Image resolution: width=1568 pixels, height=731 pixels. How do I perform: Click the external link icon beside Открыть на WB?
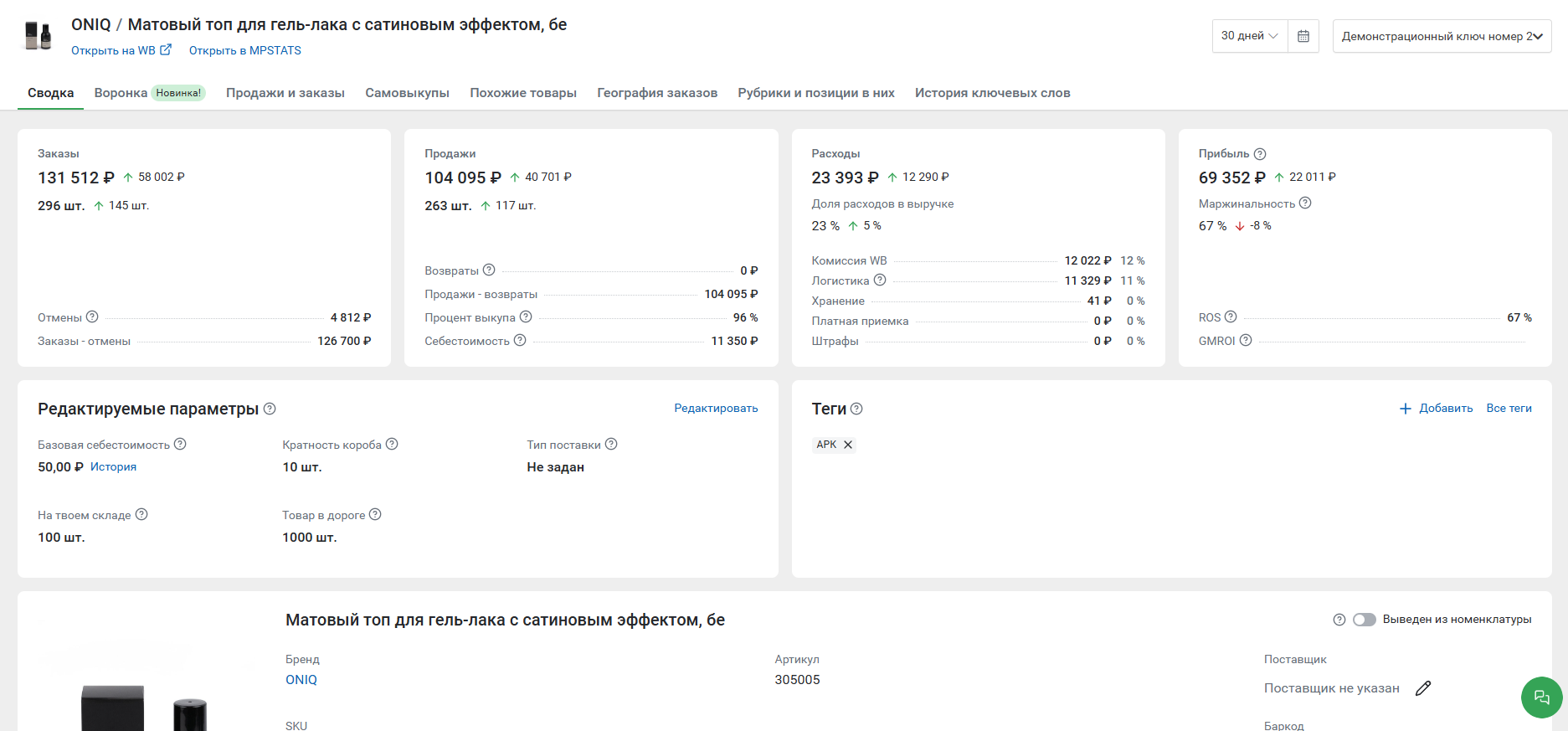(x=166, y=49)
